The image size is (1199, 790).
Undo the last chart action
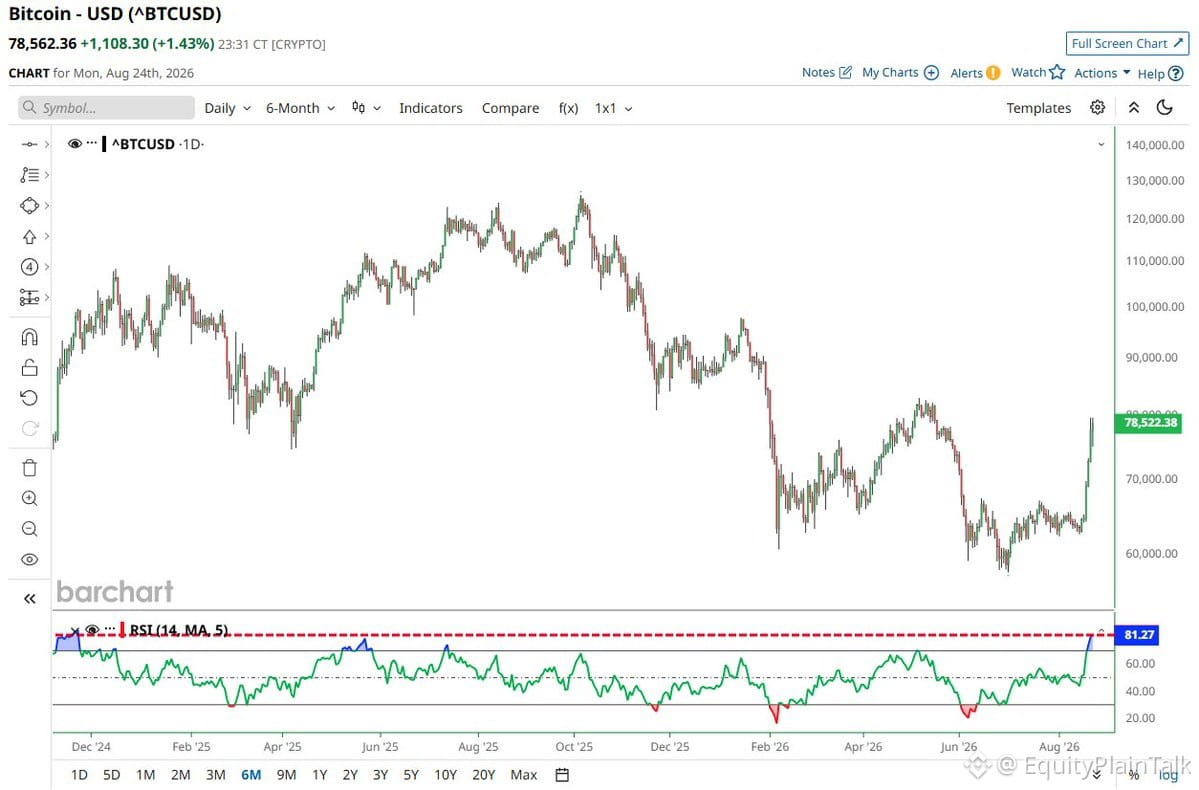click(29, 398)
